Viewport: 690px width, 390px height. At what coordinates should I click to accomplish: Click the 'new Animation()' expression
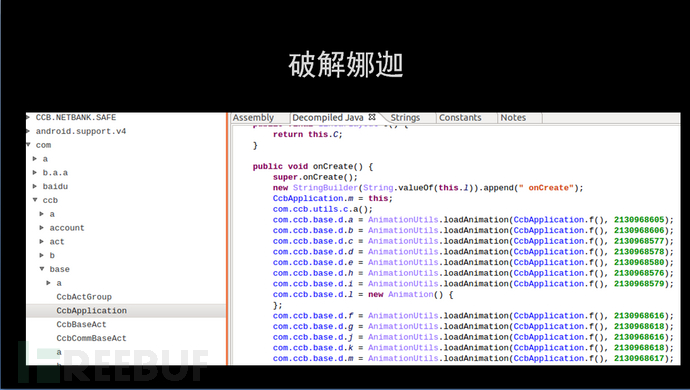pyautogui.click(x=406, y=294)
